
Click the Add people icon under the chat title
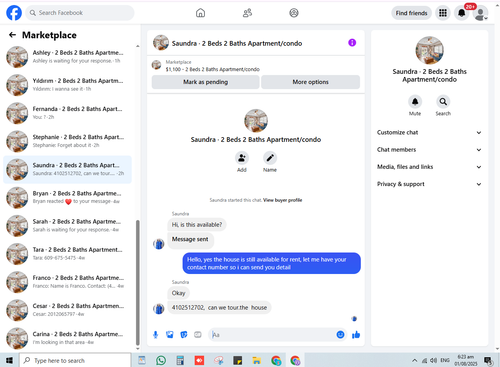pos(242,158)
